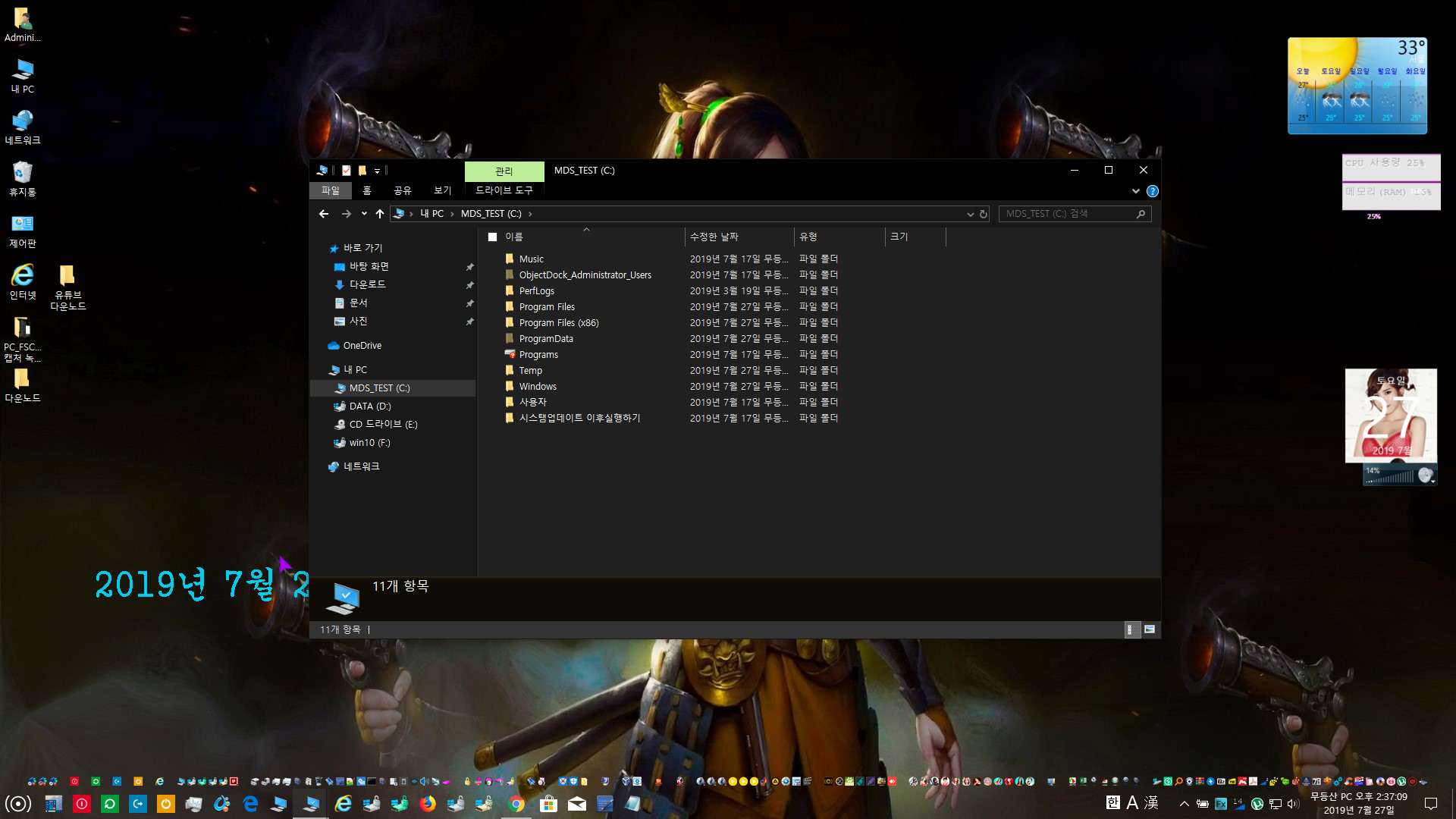Viewport: 1456px width, 819px height.
Task: Click Properties icon in quick access toolbar
Action: click(x=346, y=171)
